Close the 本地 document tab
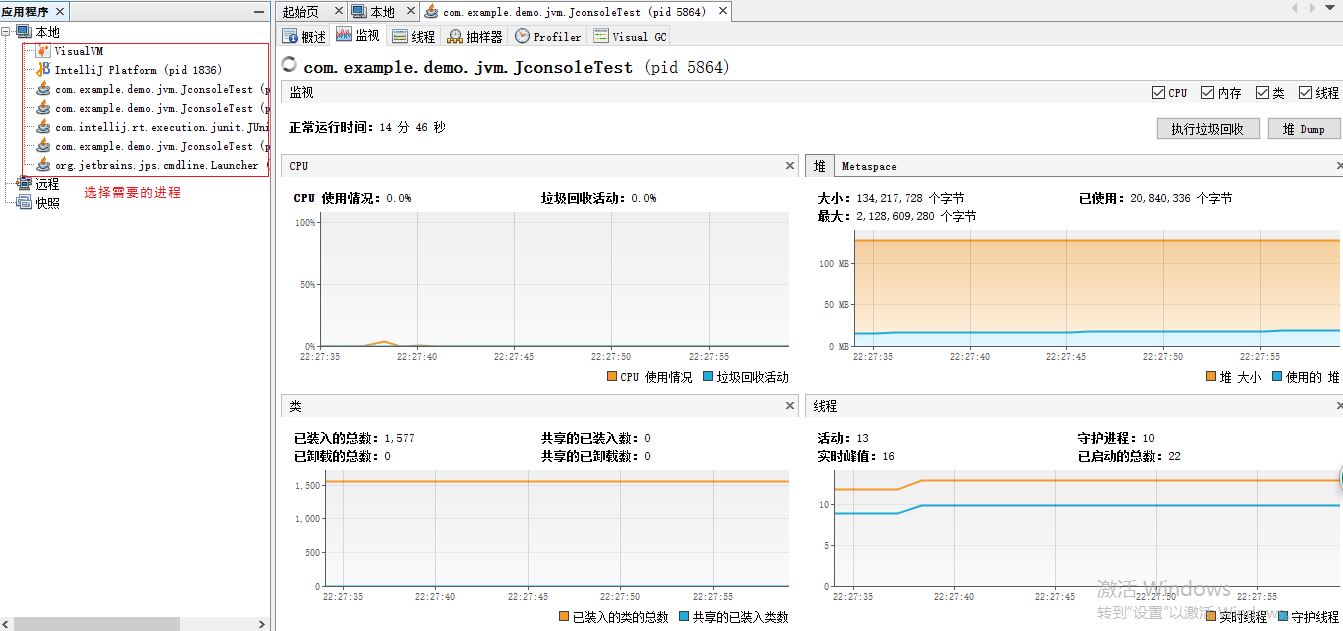The width and height of the screenshot is (1343, 631). (409, 12)
